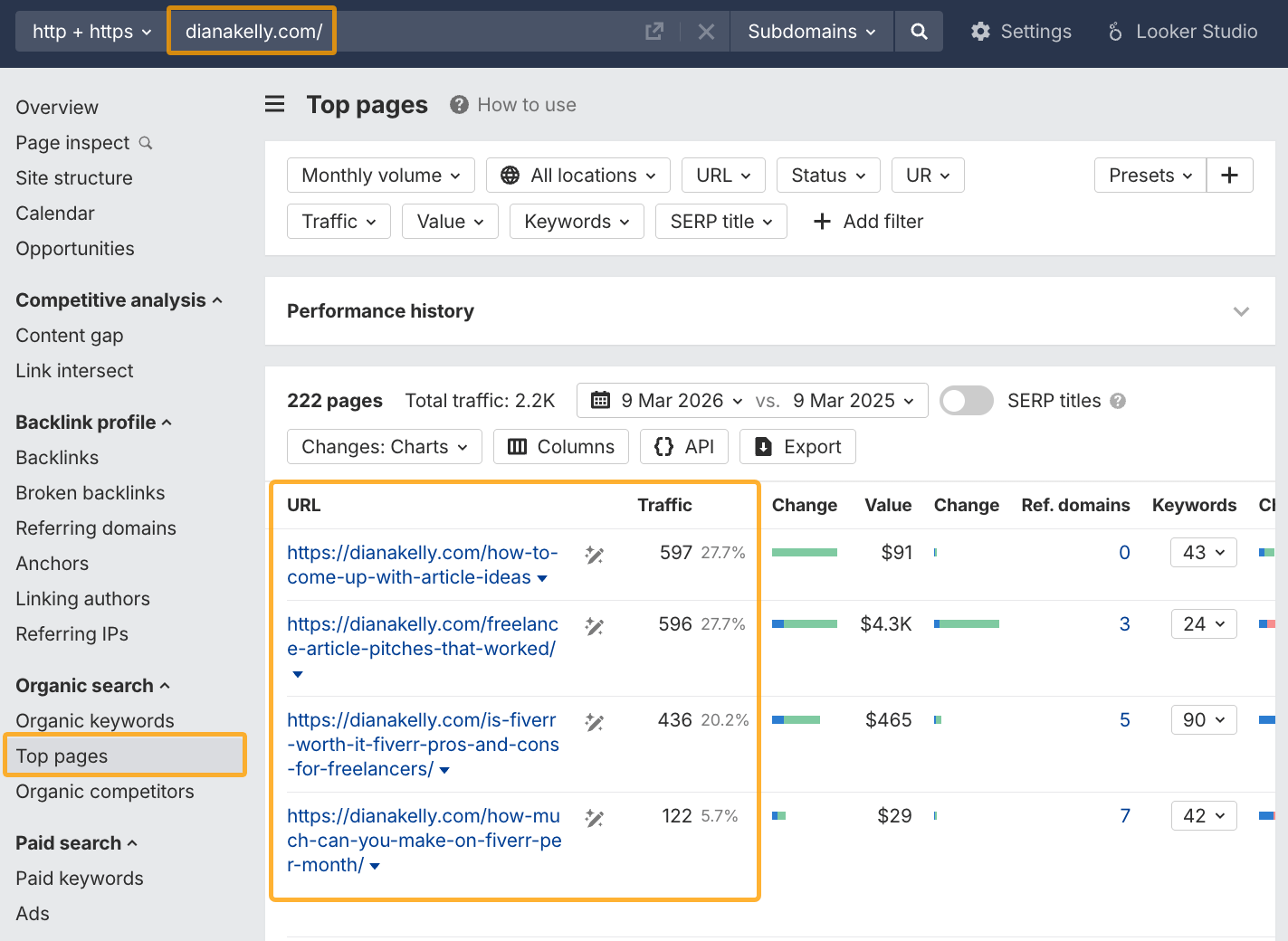Adjust keywords count selector showing 43
This screenshot has height=941, width=1288.
tap(1203, 552)
